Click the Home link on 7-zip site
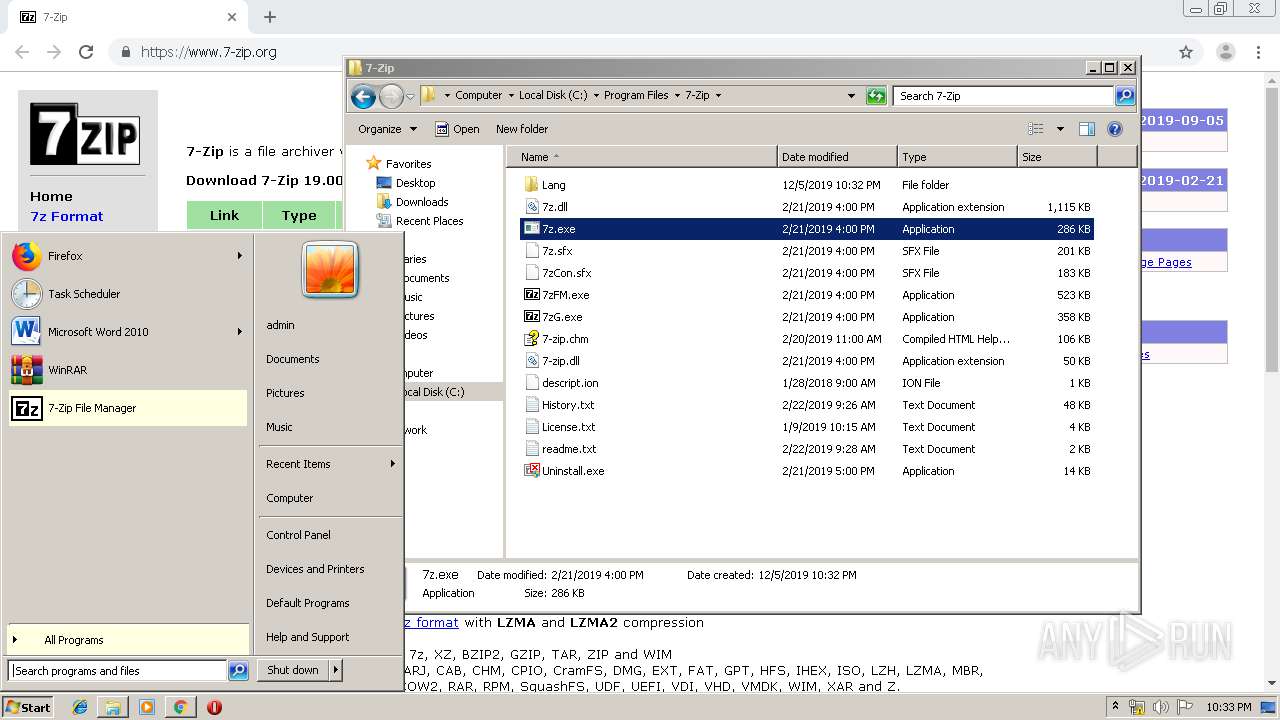Image resolution: width=1280 pixels, height=720 pixels. pos(51,196)
